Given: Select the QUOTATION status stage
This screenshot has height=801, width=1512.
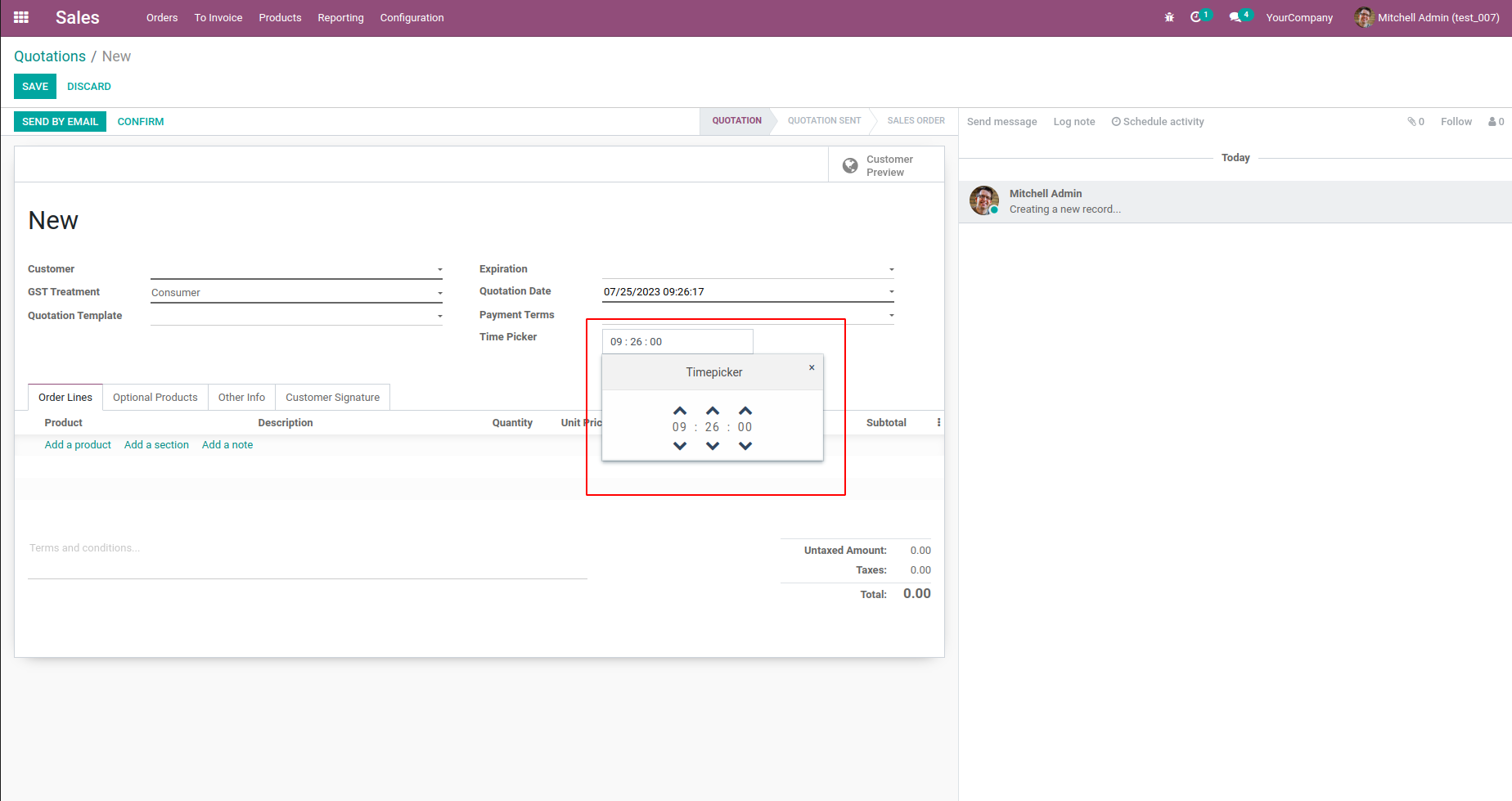Looking at the screenshot, I should 736,121.
